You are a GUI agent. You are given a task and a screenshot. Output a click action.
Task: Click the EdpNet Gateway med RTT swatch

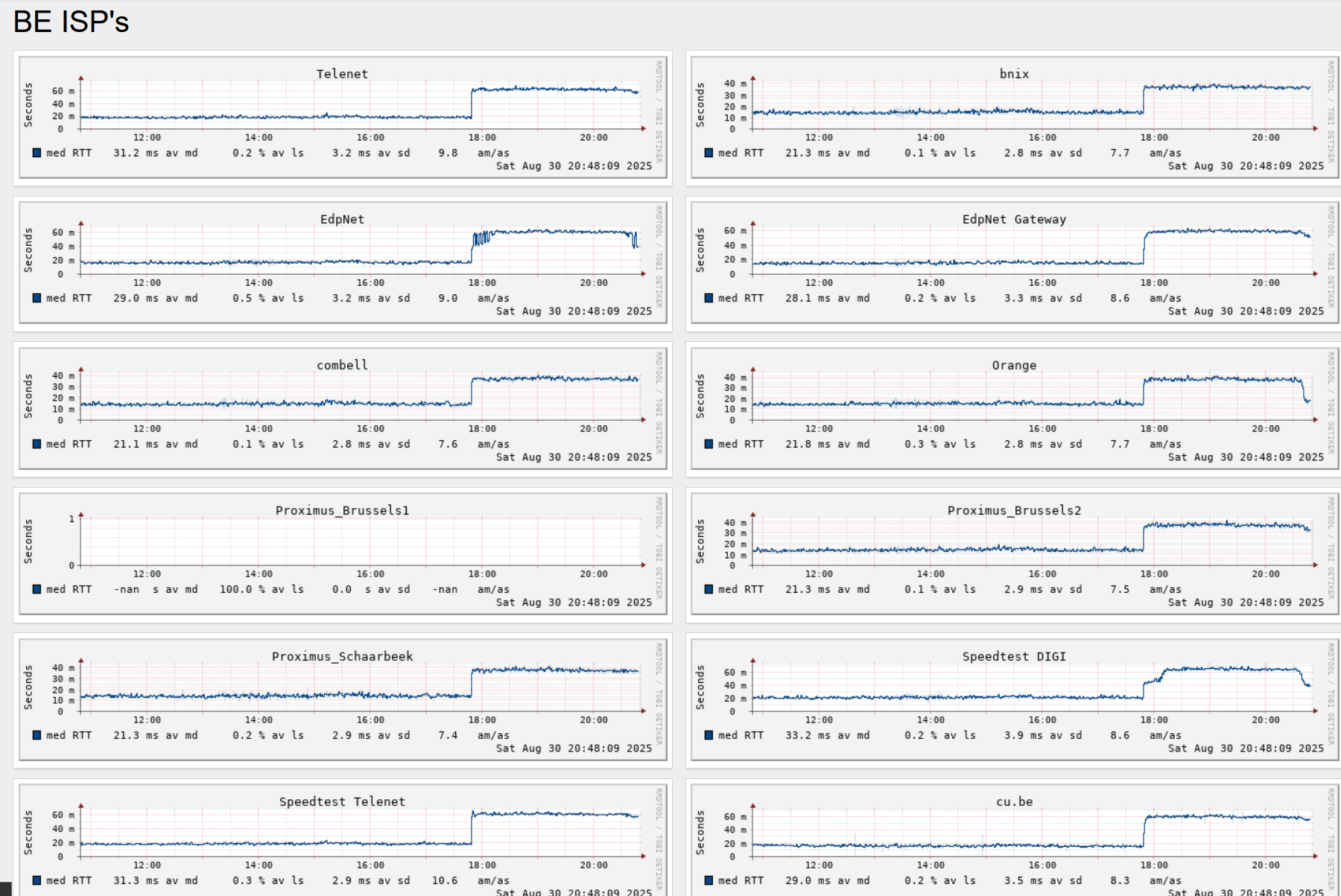tap(708, 298)
